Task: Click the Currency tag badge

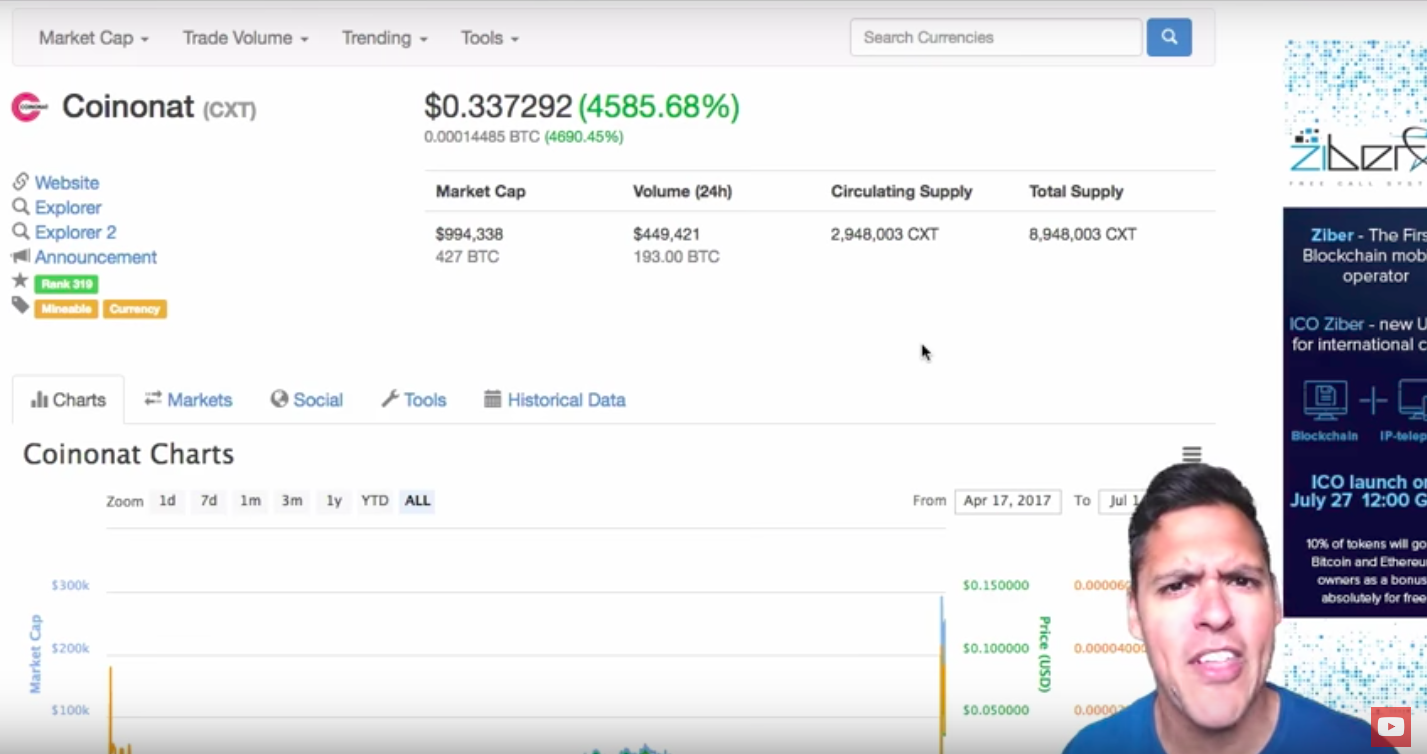Action: click(x=134, y=309)
